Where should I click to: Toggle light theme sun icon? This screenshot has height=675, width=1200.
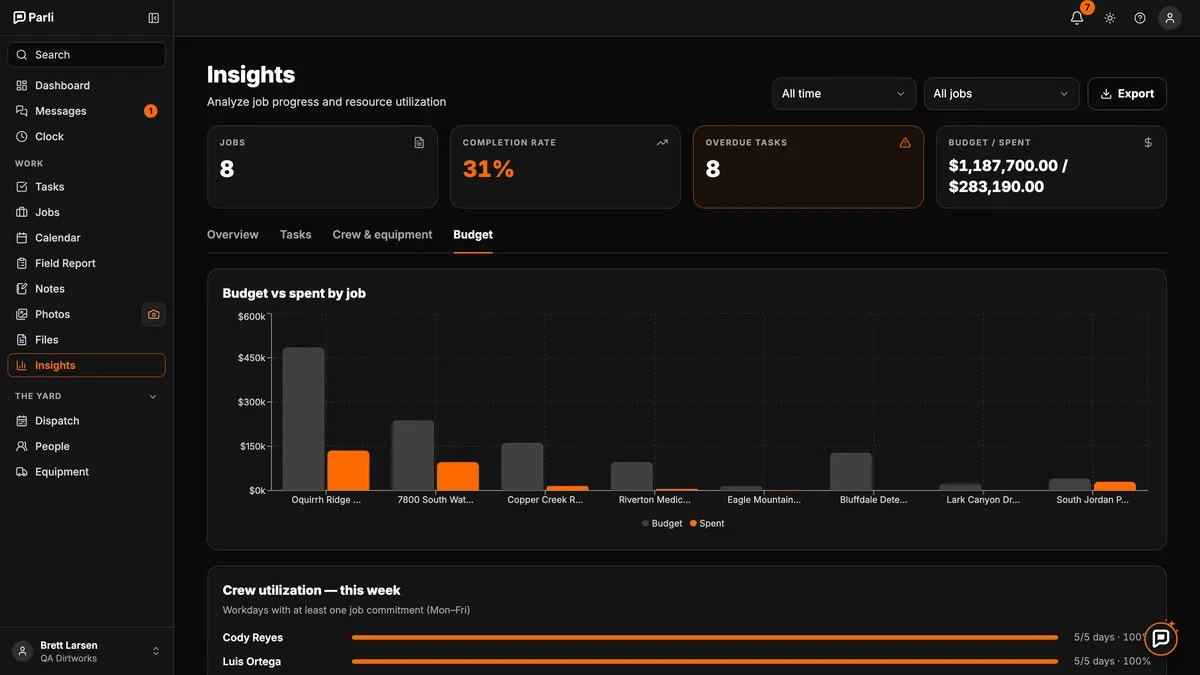pyautogui.click(x=1110, y=18)
